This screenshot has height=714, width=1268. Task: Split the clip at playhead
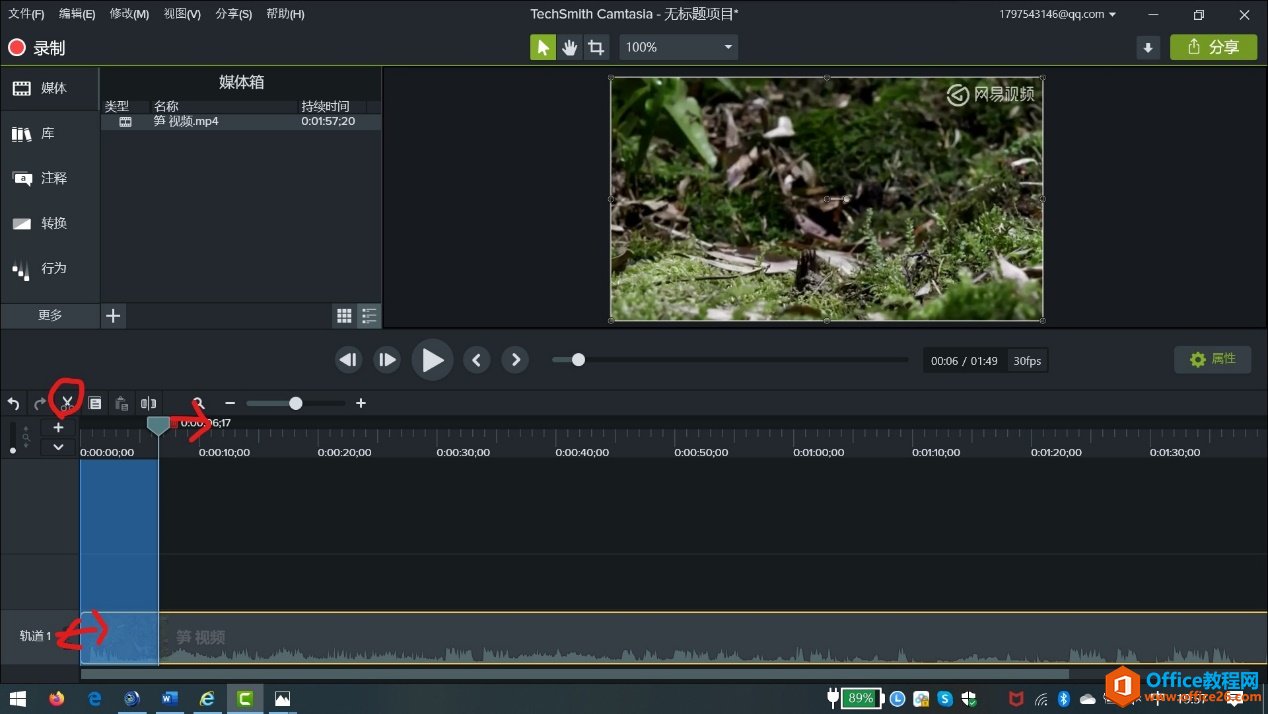[148, 404]
